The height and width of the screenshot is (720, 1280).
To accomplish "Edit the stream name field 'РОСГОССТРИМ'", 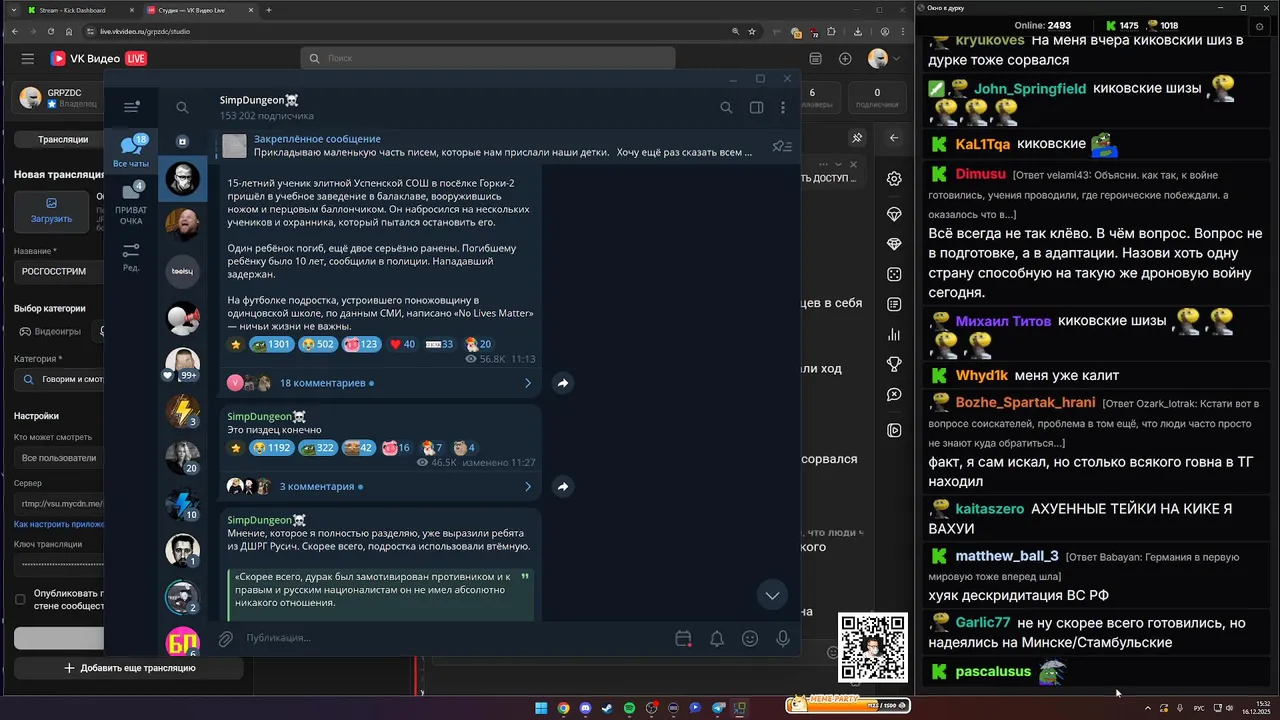I will [60, 271].
